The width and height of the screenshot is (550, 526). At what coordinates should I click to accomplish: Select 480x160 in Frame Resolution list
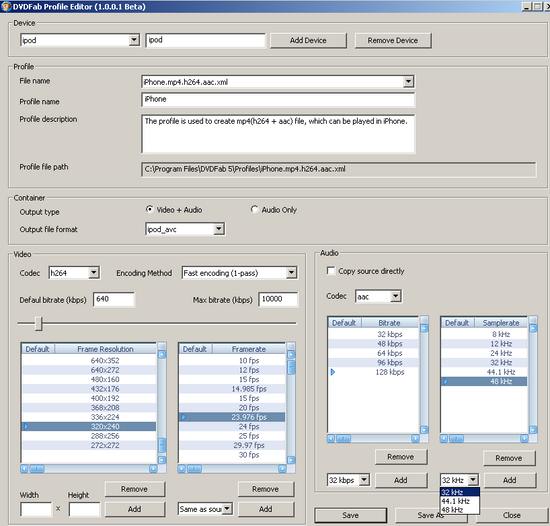tap(89, 379)
